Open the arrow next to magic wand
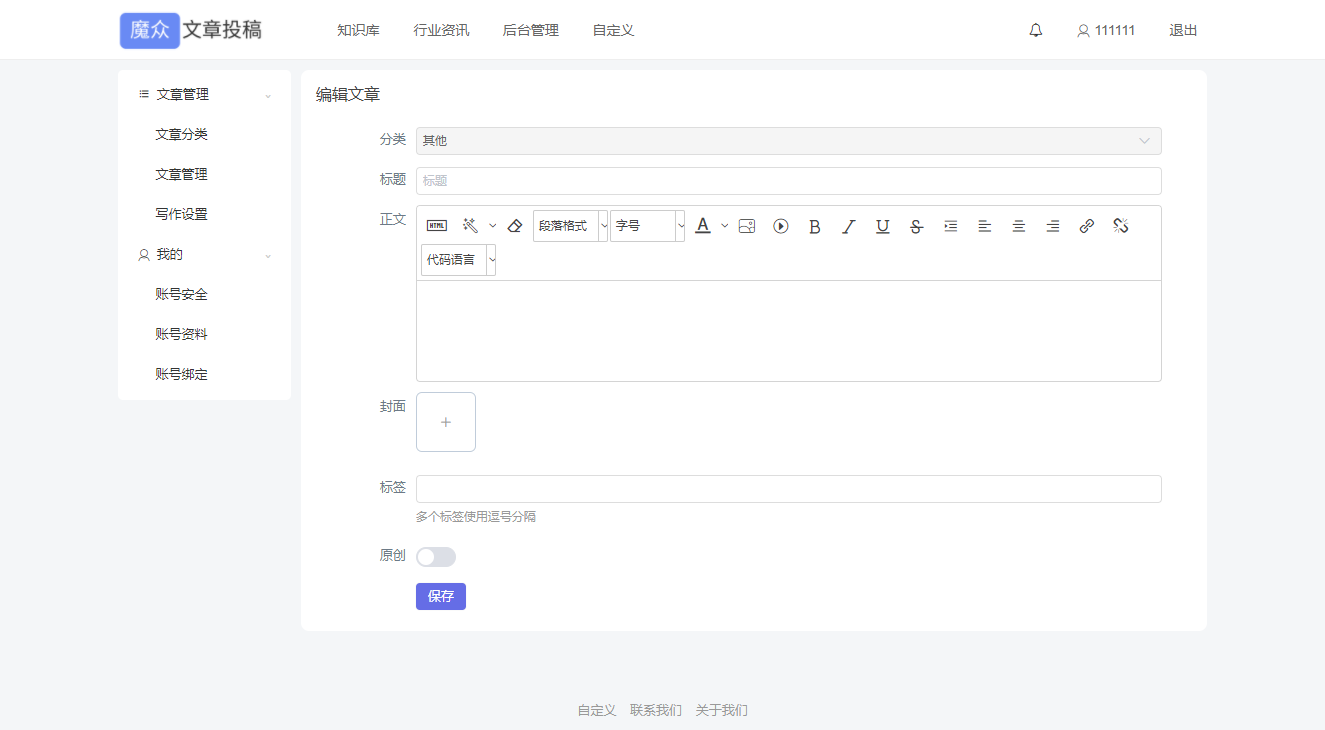 492,226
